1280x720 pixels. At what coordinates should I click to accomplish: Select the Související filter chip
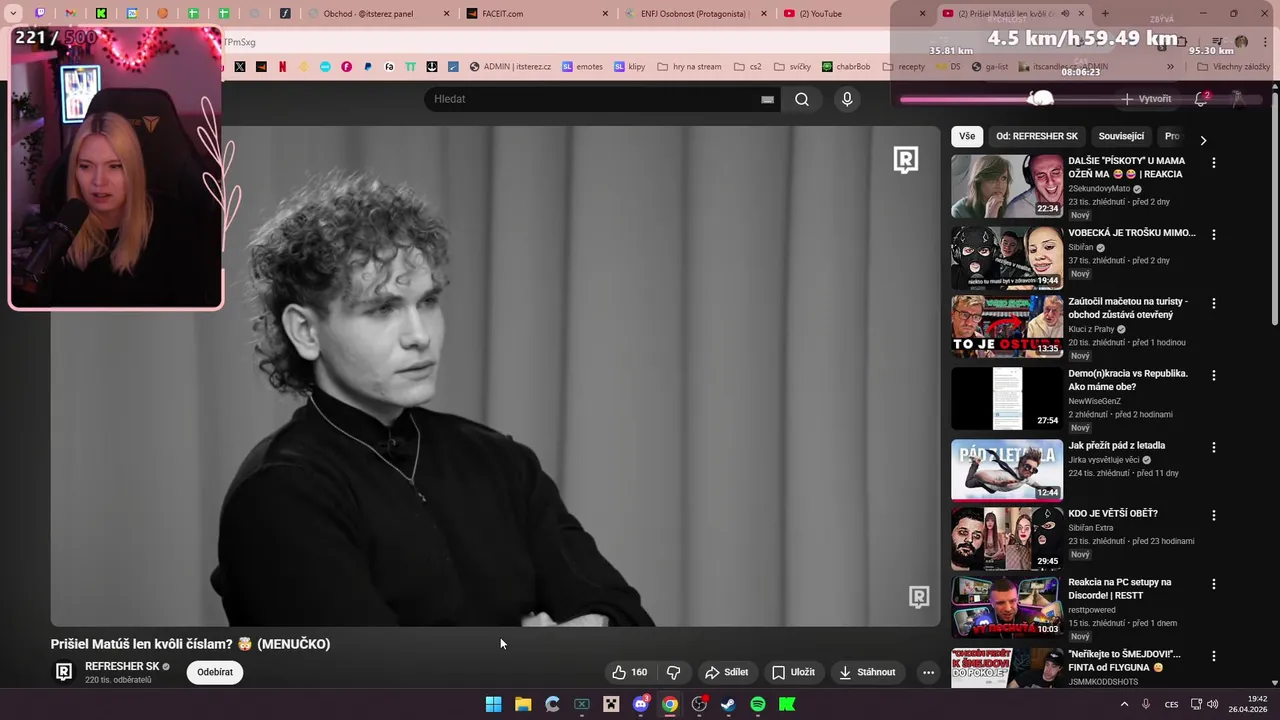pyautogui.click(x=1121, y=136)
